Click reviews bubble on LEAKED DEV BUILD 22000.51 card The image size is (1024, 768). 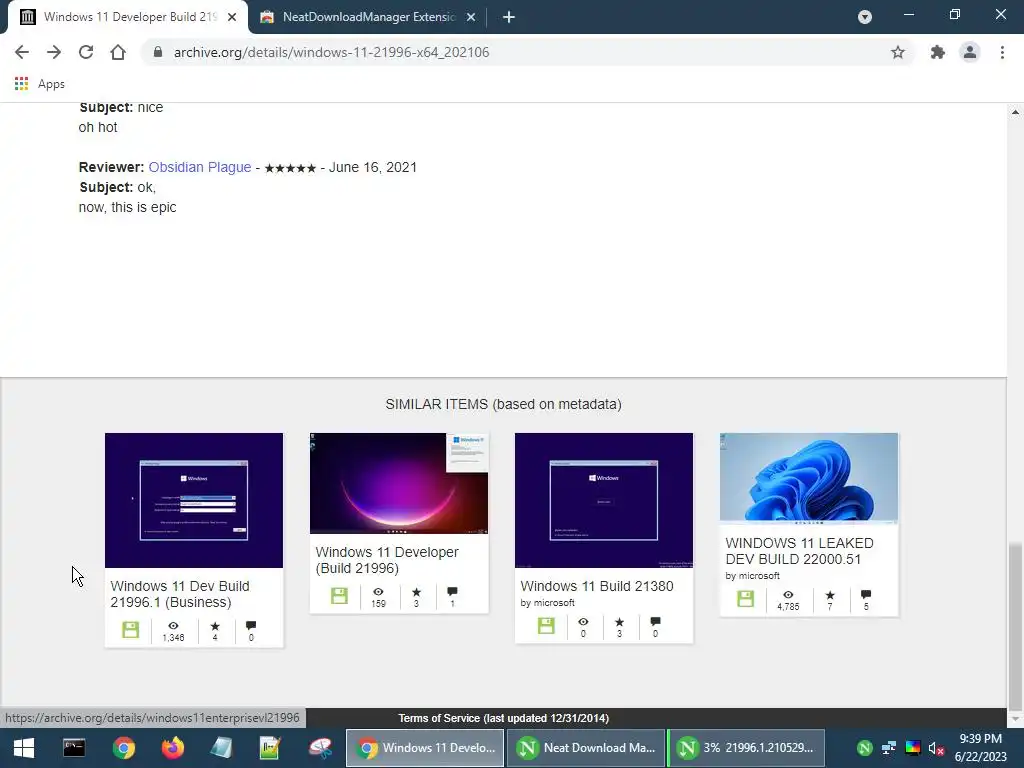[866, 595]
